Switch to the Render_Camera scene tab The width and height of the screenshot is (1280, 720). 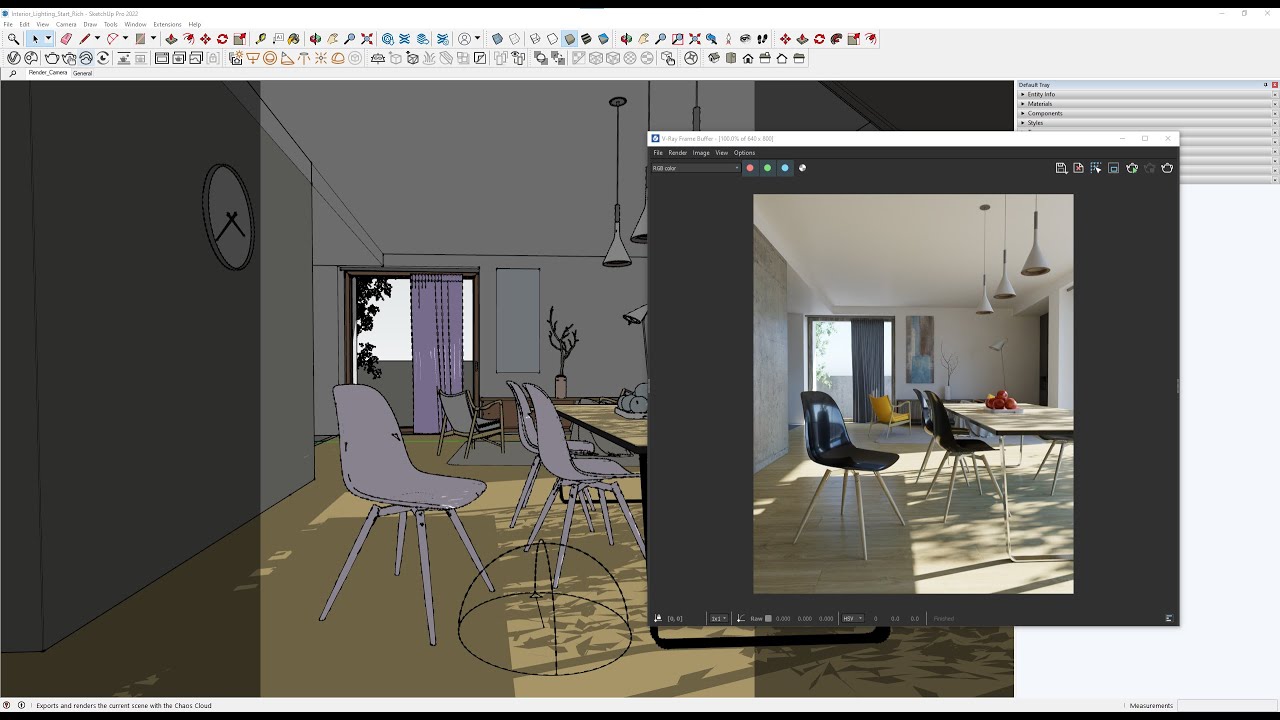tap(48, 73)
